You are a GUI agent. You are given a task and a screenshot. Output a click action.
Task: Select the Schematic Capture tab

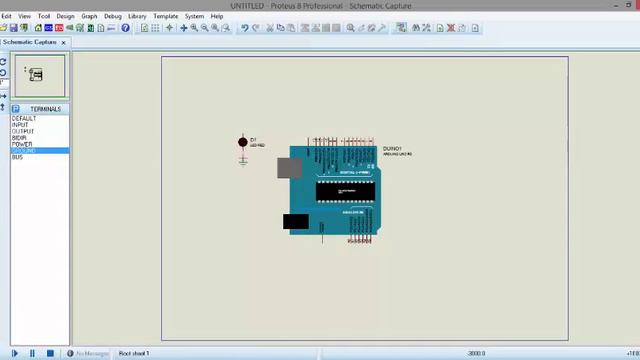pyautogui.click(x=29, y=42)
